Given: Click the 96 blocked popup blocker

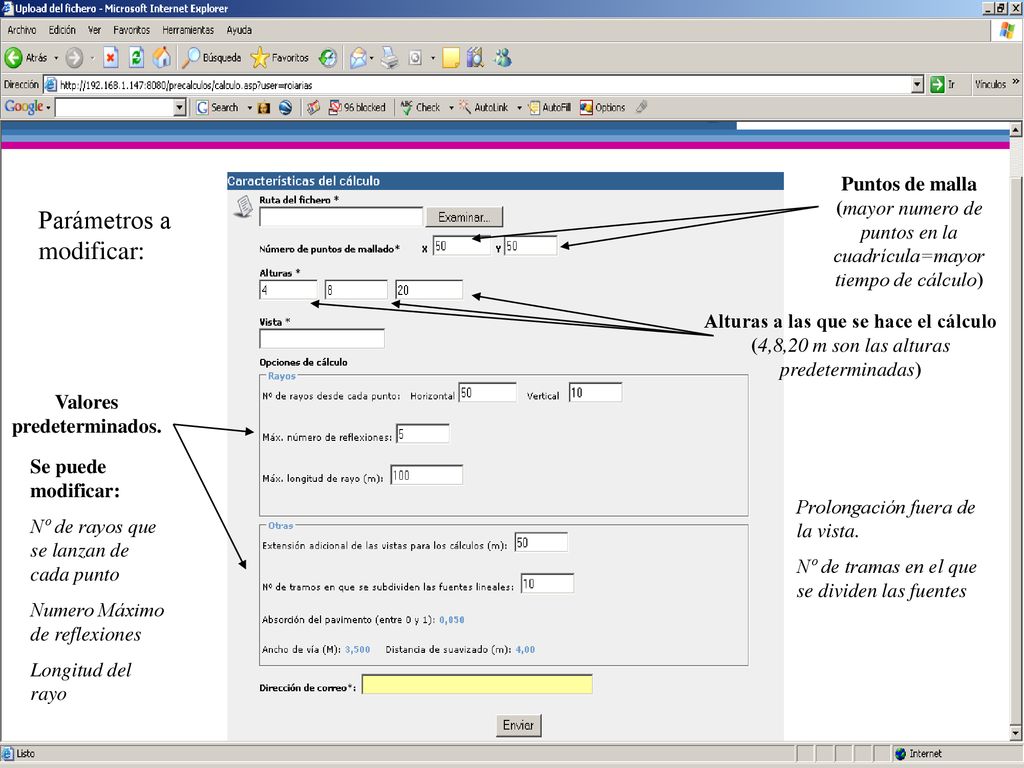Looking at the screenshot, I should pos(357,108).
